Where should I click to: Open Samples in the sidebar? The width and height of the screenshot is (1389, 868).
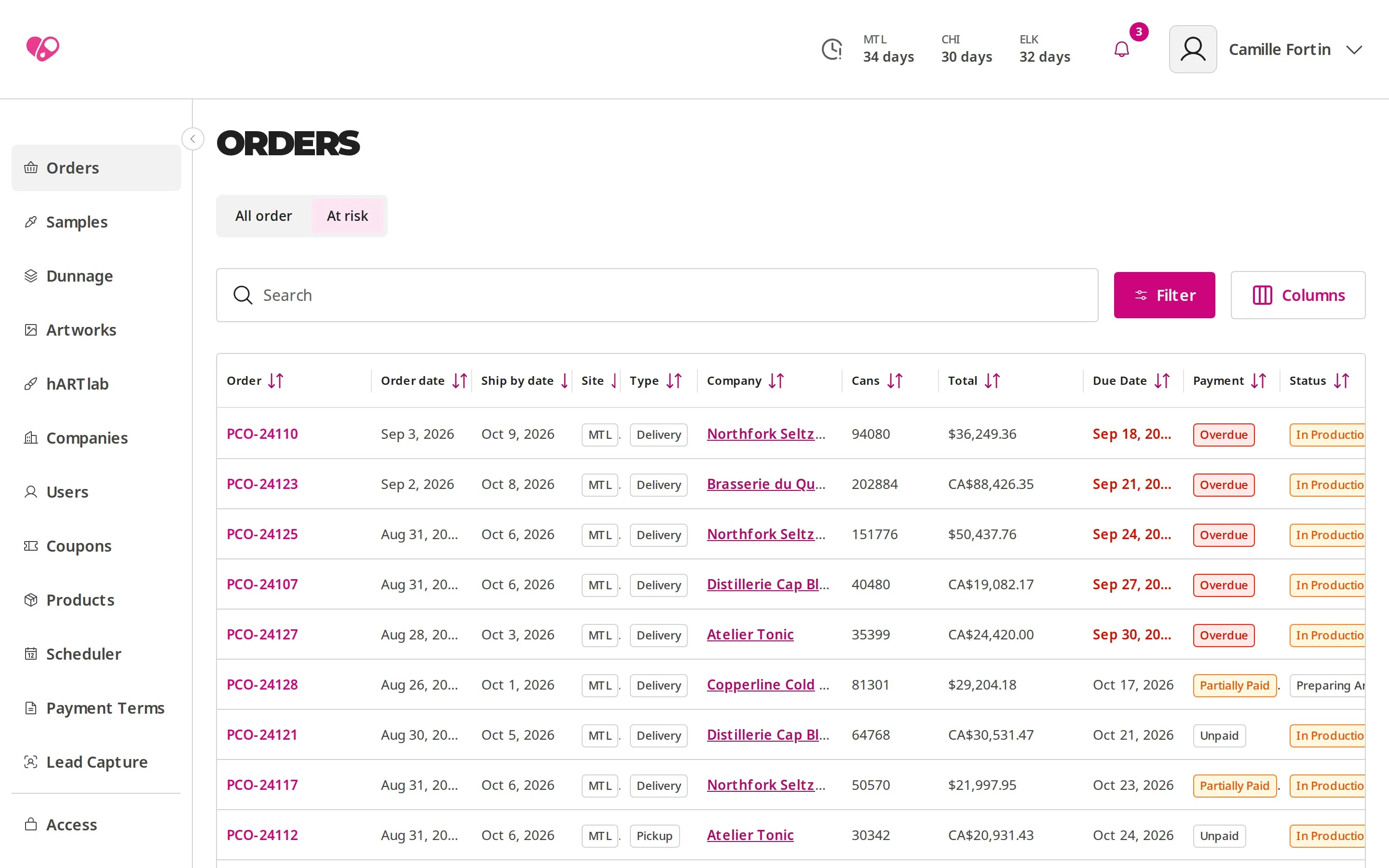pos(96,222)
